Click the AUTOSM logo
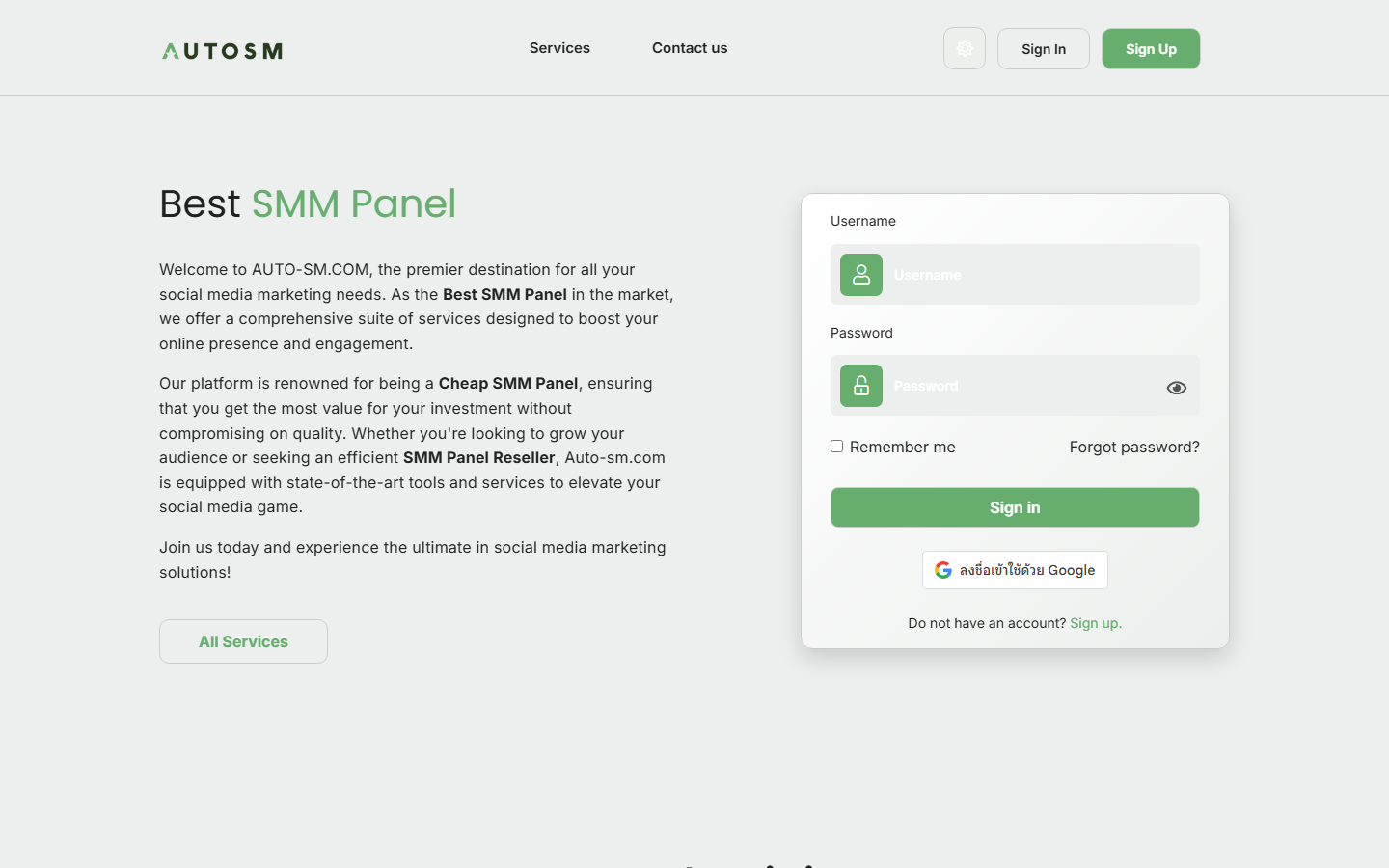The height and width of the screenshot is (868, 1389). click(x=222, y=51)
